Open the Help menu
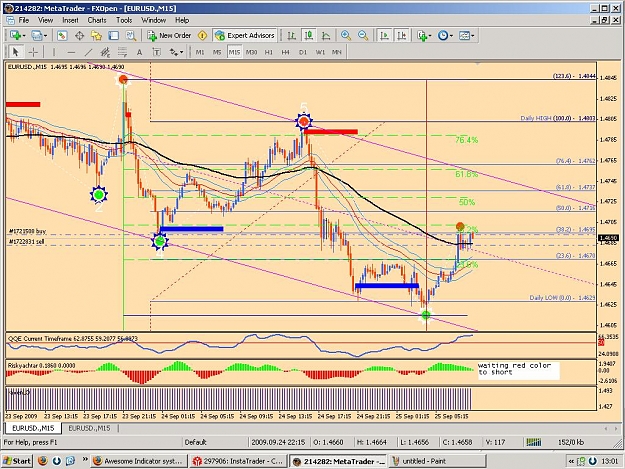 coord(182,20)
